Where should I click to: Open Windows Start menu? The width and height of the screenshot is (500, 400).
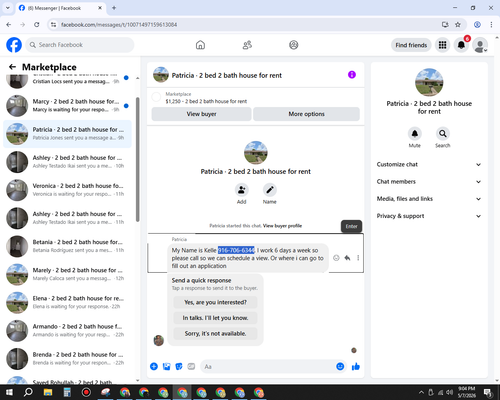[9, 392]
